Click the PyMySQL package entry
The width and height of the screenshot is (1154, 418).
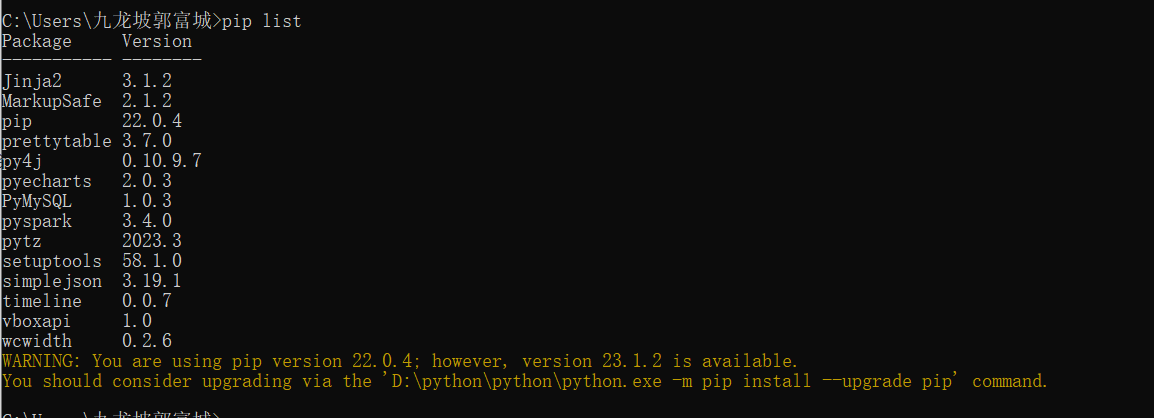37,201
